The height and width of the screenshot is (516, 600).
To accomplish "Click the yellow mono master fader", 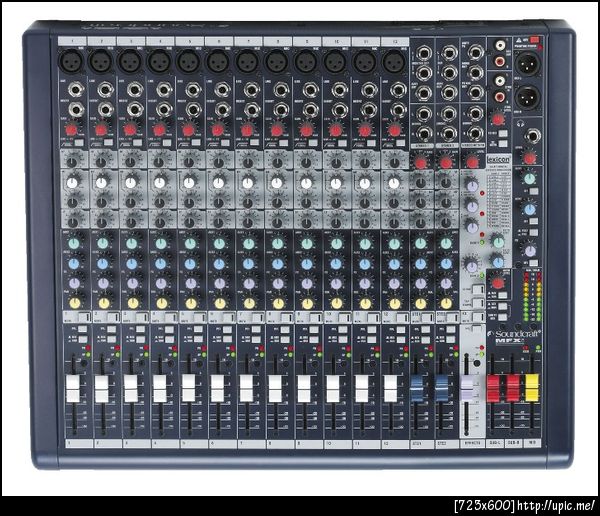I will point(532,388).
